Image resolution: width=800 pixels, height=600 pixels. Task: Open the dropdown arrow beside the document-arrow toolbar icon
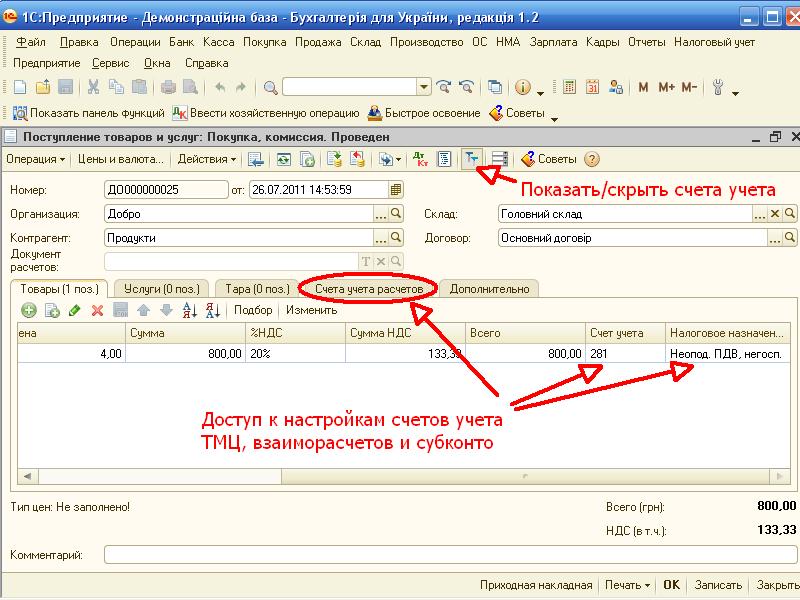pyautogui.click(x=398, y=160)
